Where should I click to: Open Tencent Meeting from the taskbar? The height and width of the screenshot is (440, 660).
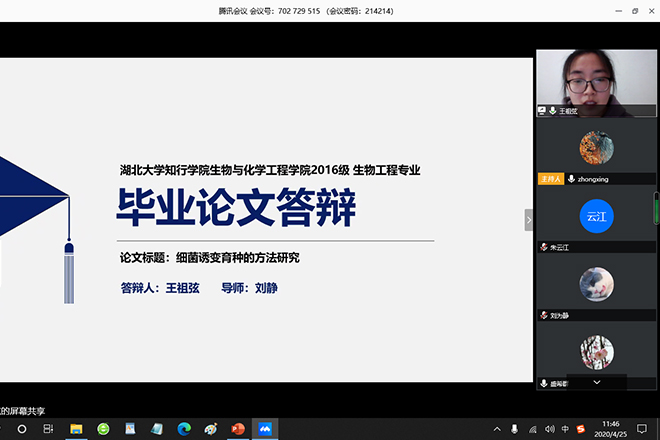click(x=264, y=429)
